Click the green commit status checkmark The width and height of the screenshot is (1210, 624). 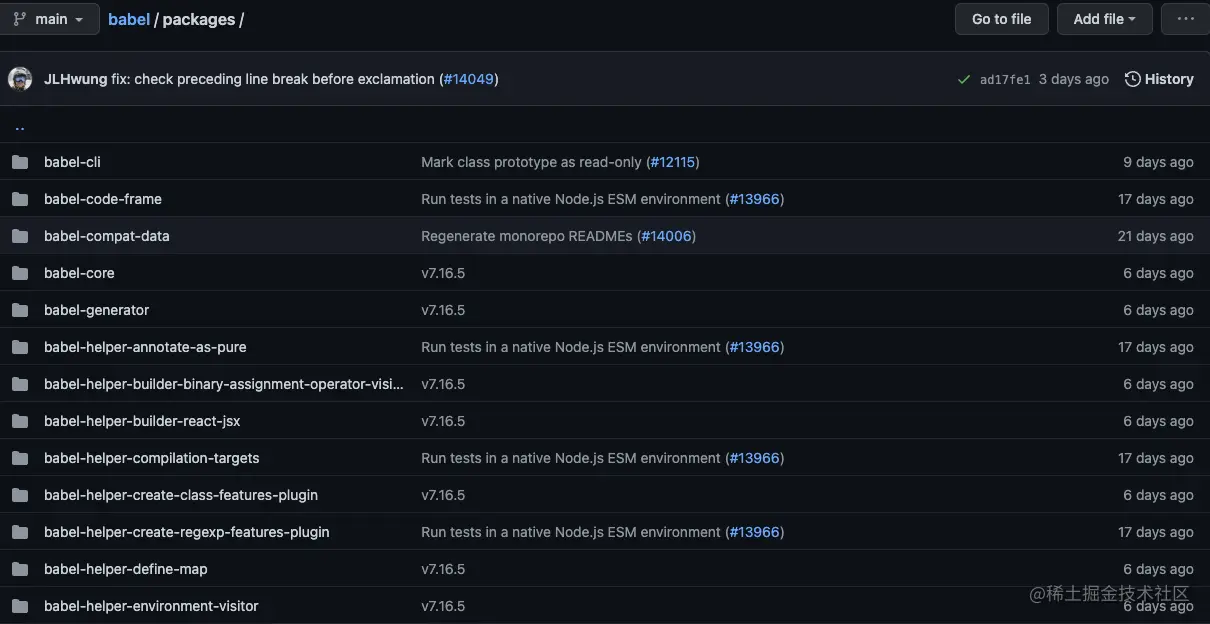click(x=963, y=79)
